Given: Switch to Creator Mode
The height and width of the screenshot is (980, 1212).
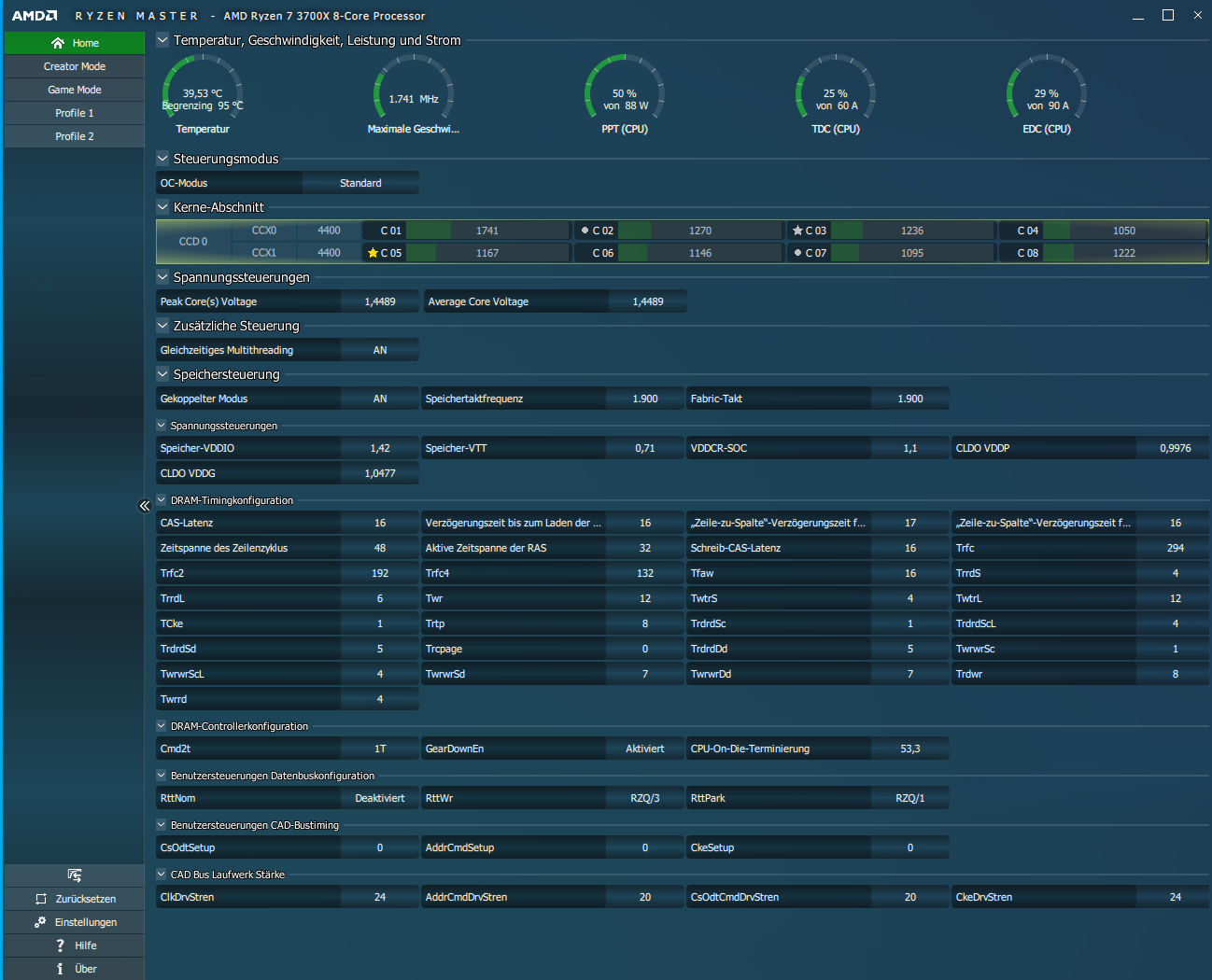Looking at the screenshot, I should pyautogui.click(x=75, y=66).
